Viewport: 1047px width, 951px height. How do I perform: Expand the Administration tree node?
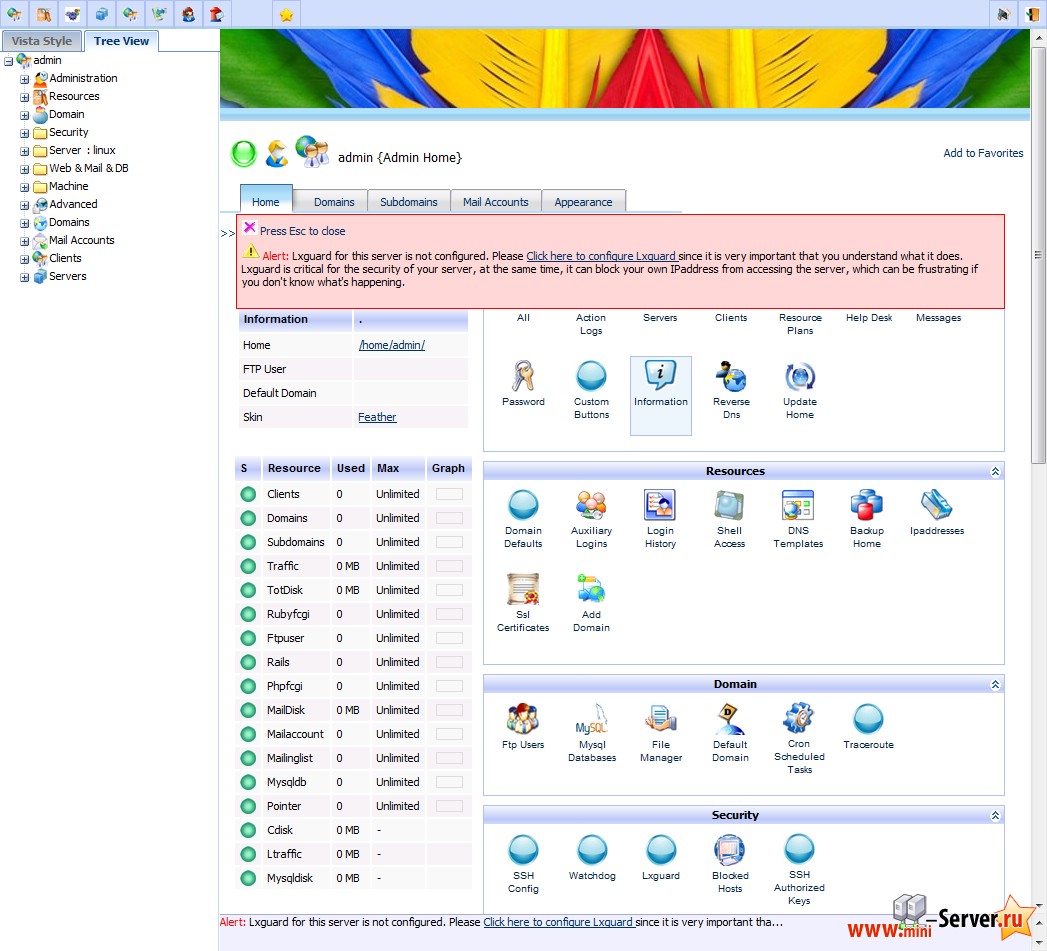click(x=25, y=79)
